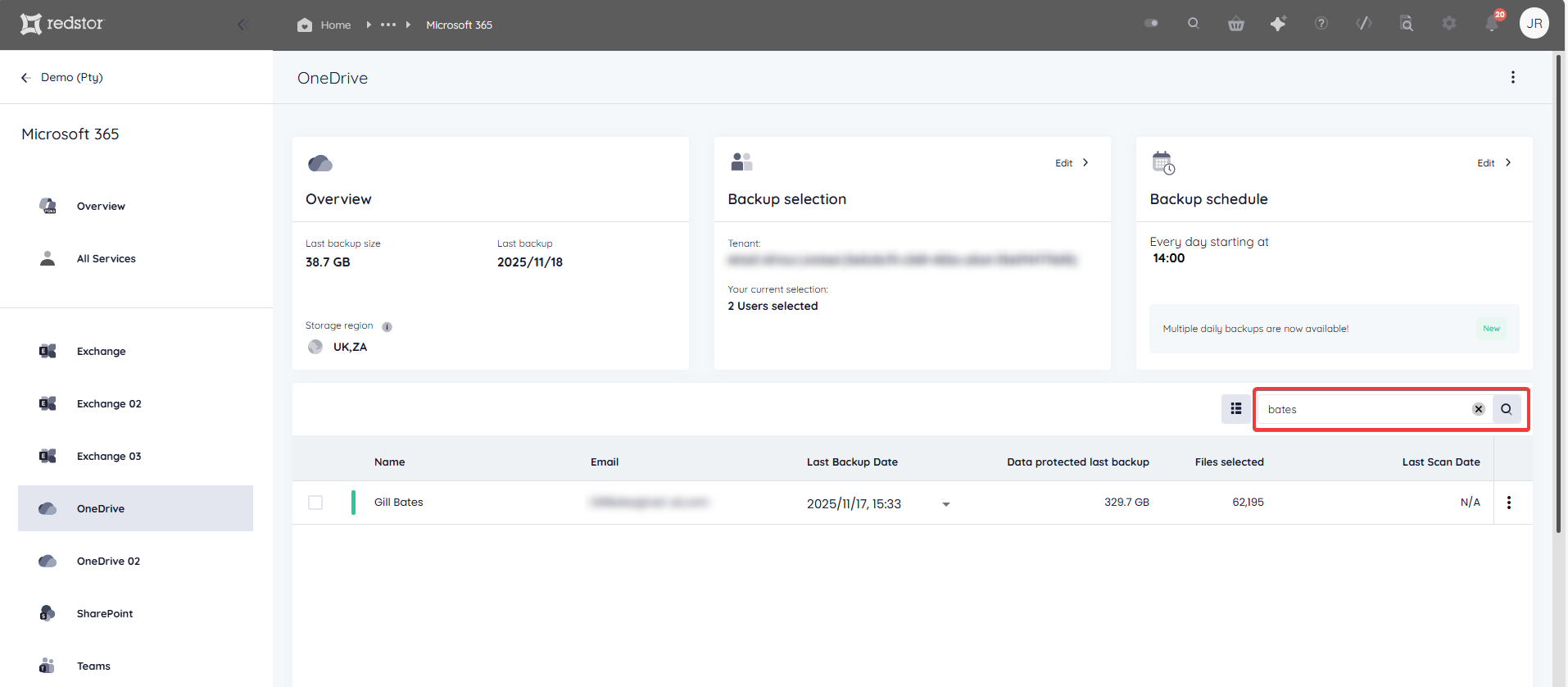Click the Teams icon in the sidebar
This screenshot has height=687, width=1568.
click(48, 666)
